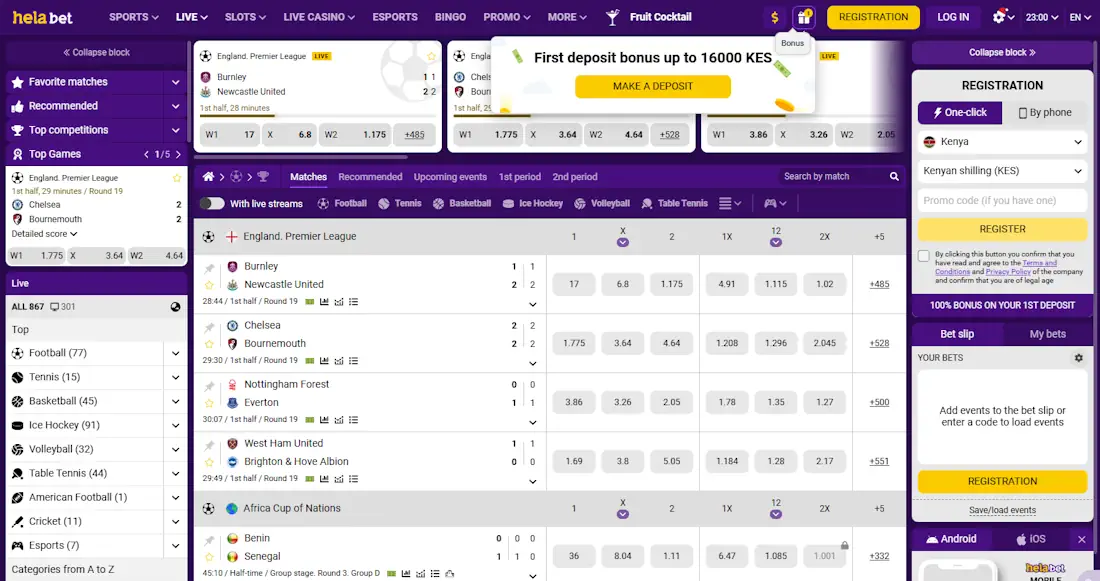Check the Terms and Conditions agreement box

(x=924, y=255)
